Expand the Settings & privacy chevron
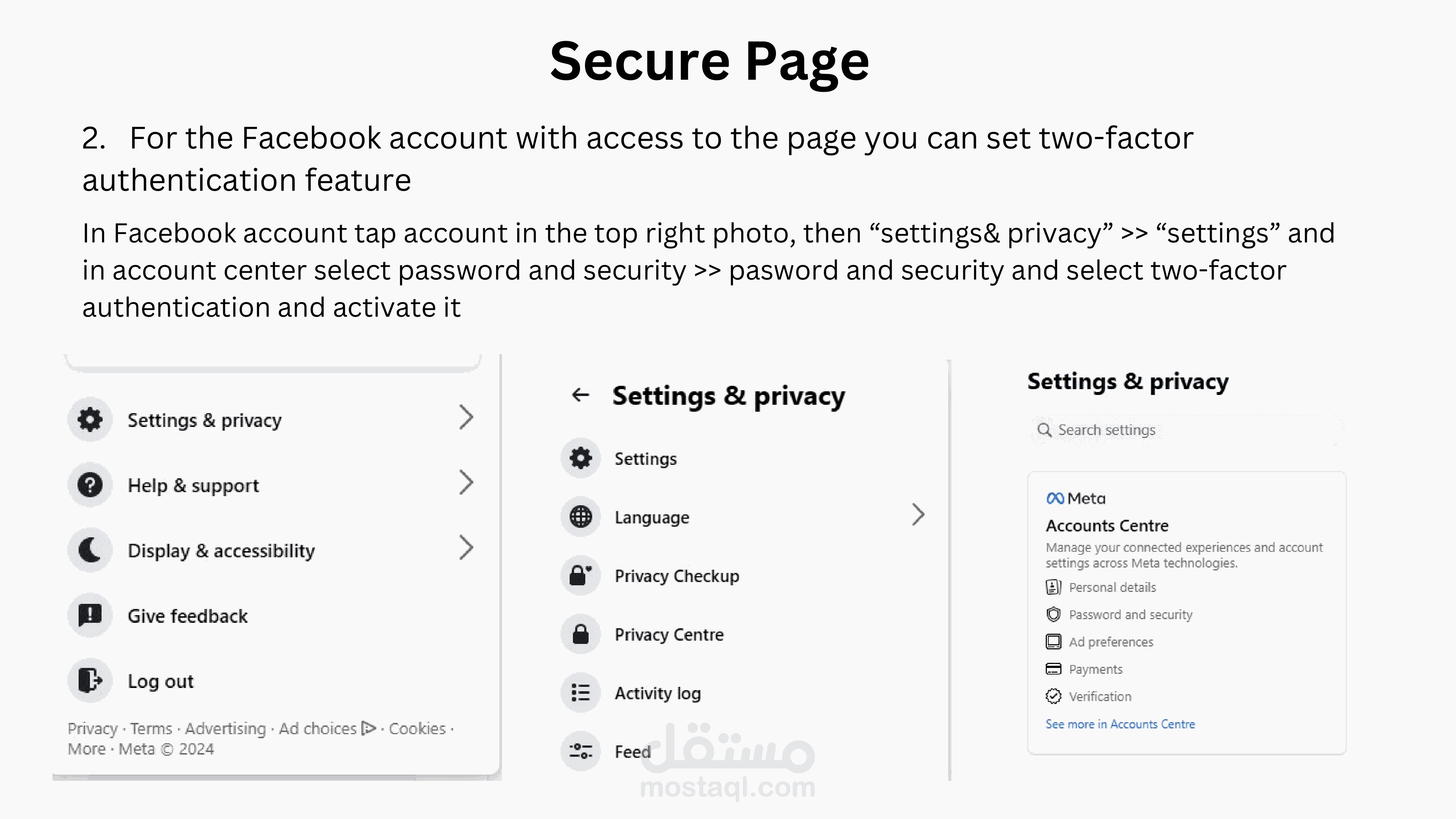 [x=466, y=418]
